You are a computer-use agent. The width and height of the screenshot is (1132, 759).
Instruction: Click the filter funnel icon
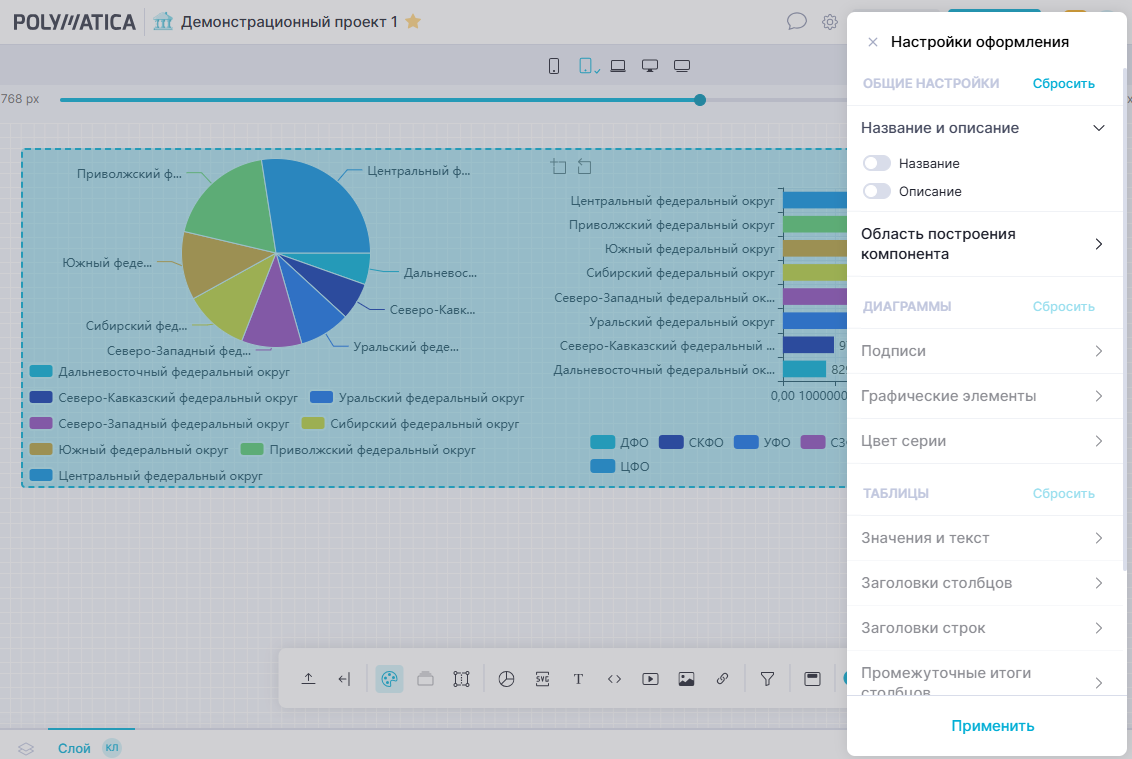(x=767, y=679)
